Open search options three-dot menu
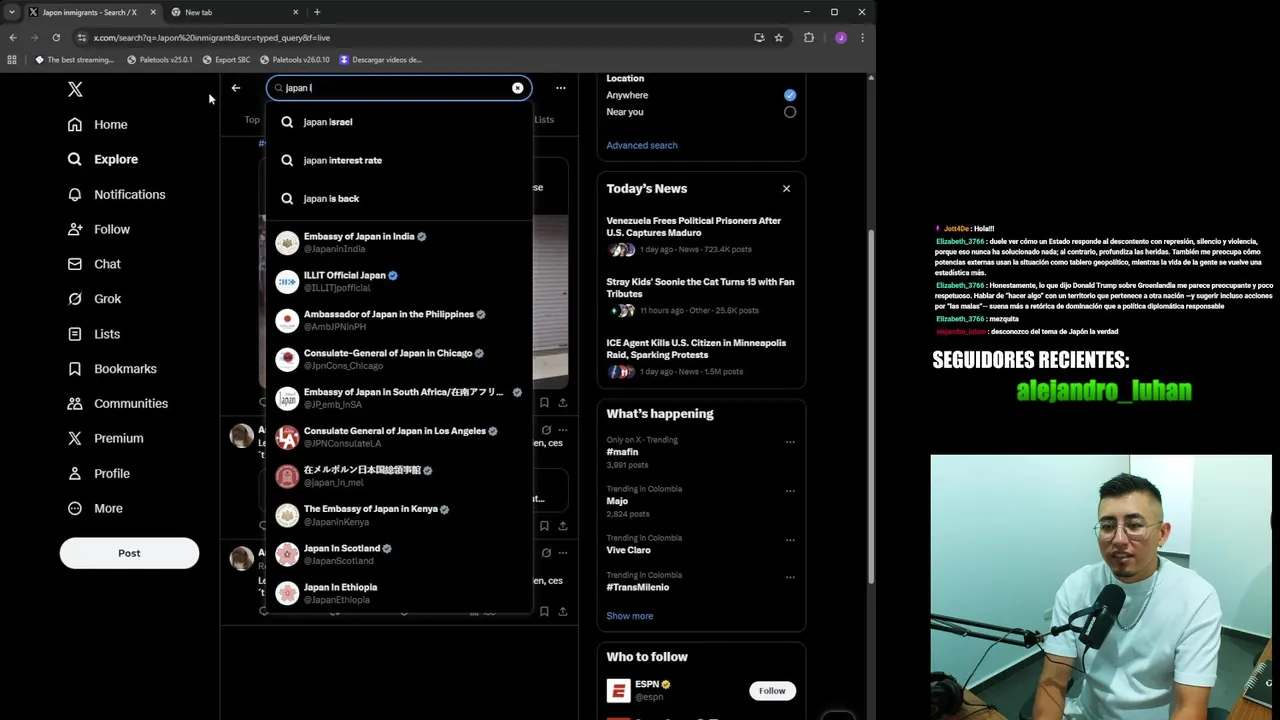 (560, 88)
